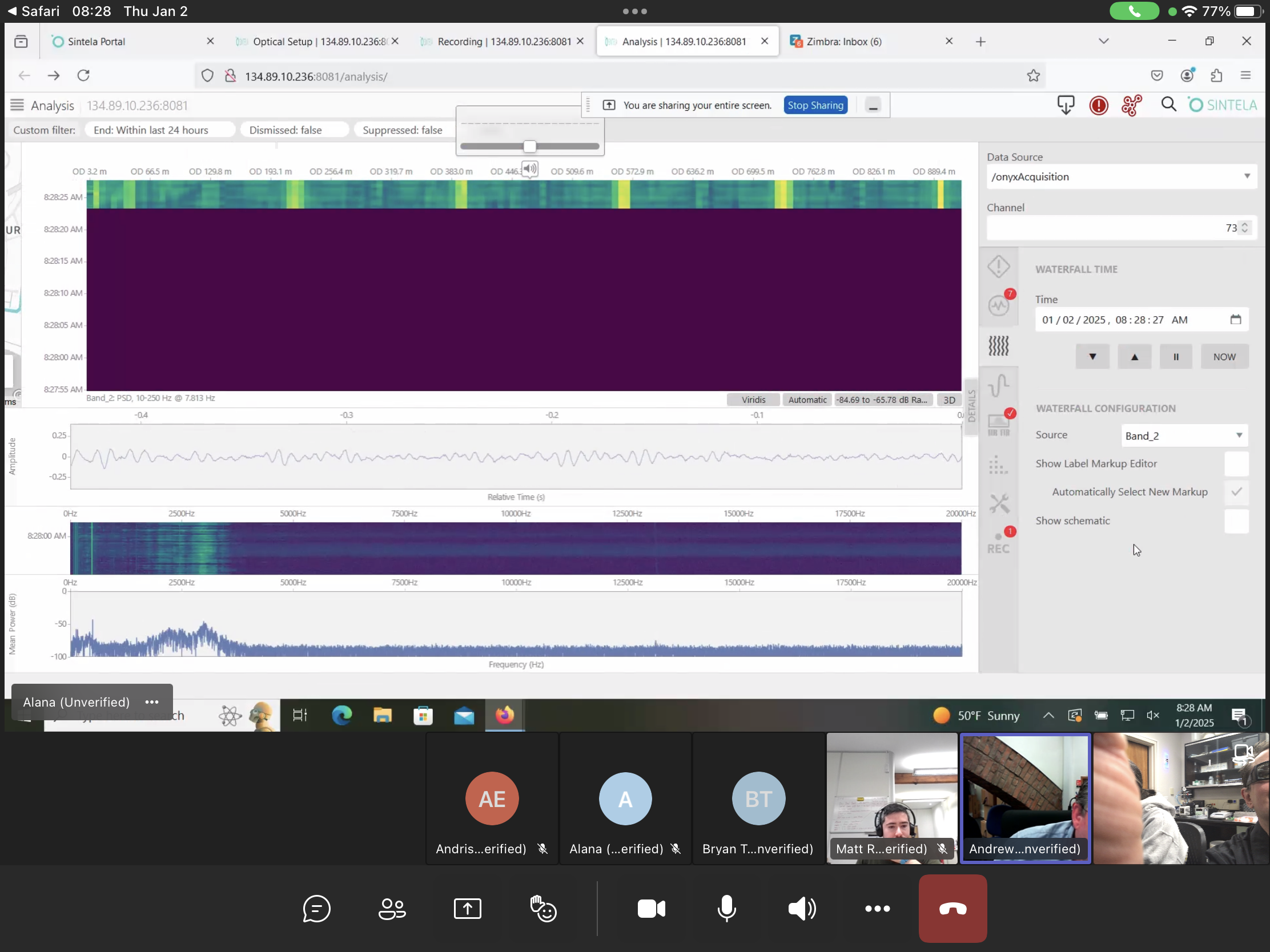This screenshot has height=952, width=1270.
Task: Toggle Automatically Select New Markup checkbox
Action: click(x=1236, y=492)
